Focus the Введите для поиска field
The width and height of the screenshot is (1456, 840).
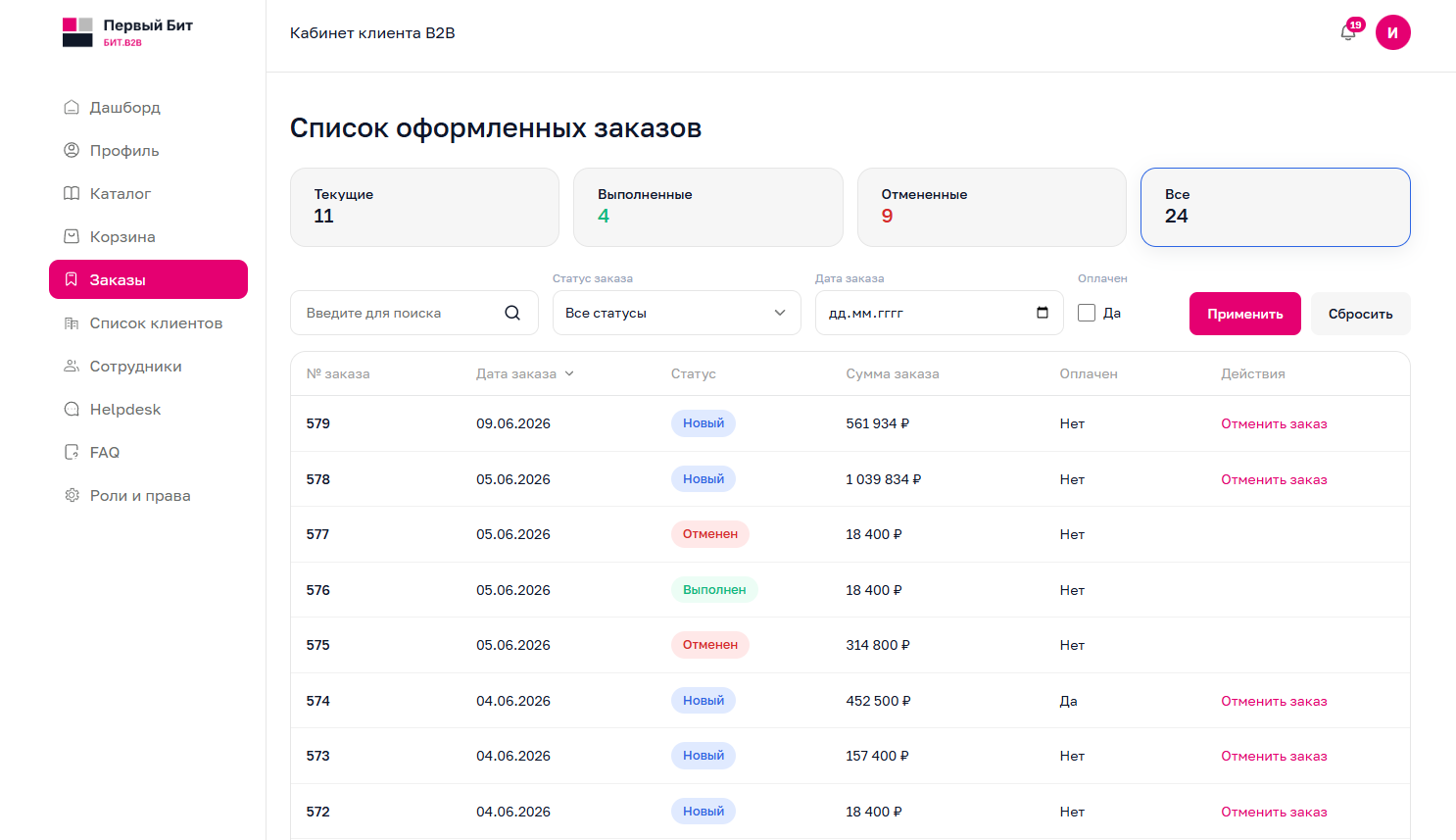(x=414, y=313)
